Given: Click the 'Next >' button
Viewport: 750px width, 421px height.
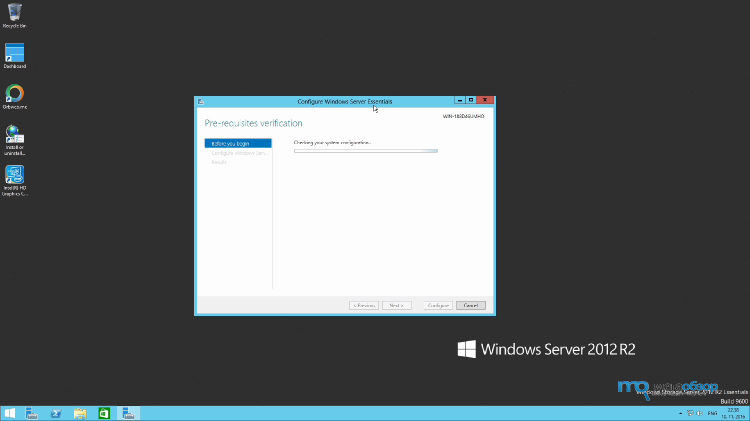Looking at the screenshot, I should tap(397, 305).
